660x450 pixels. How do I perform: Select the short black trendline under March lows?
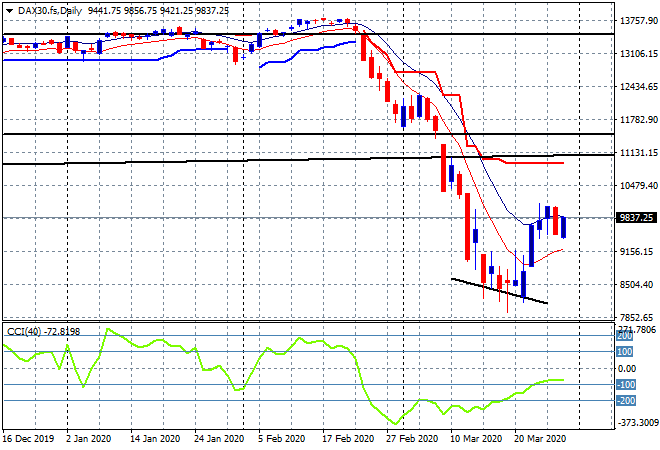[499, 291]
